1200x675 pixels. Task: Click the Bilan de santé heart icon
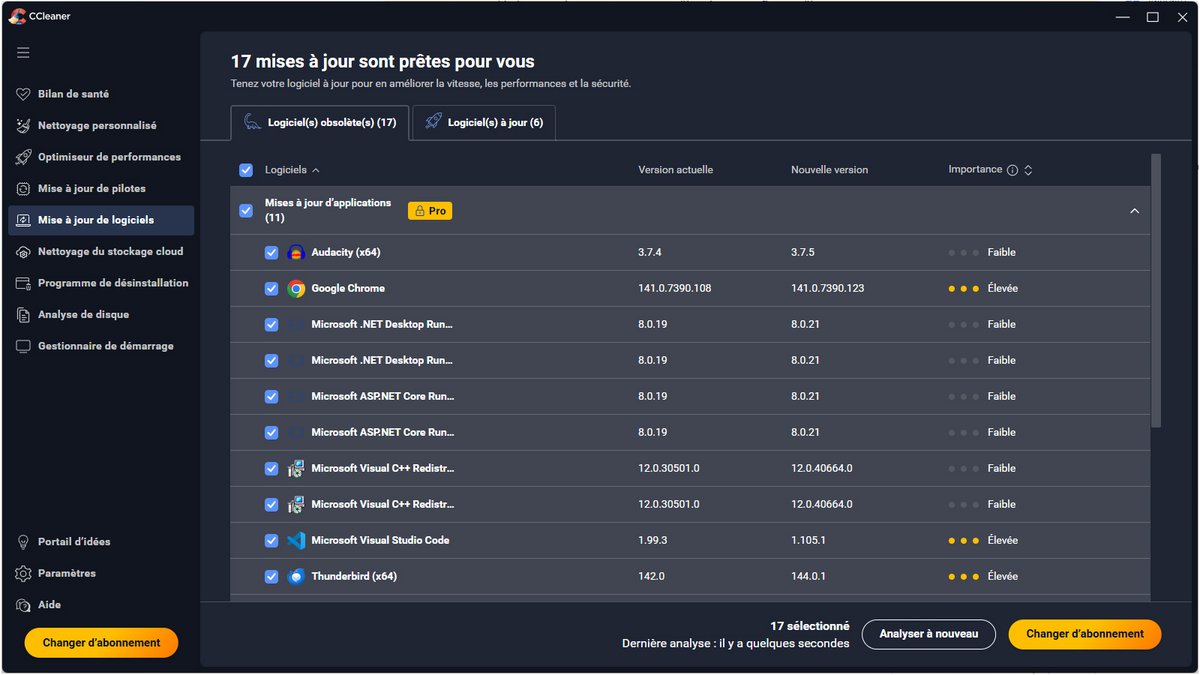(x=23, y=94)
